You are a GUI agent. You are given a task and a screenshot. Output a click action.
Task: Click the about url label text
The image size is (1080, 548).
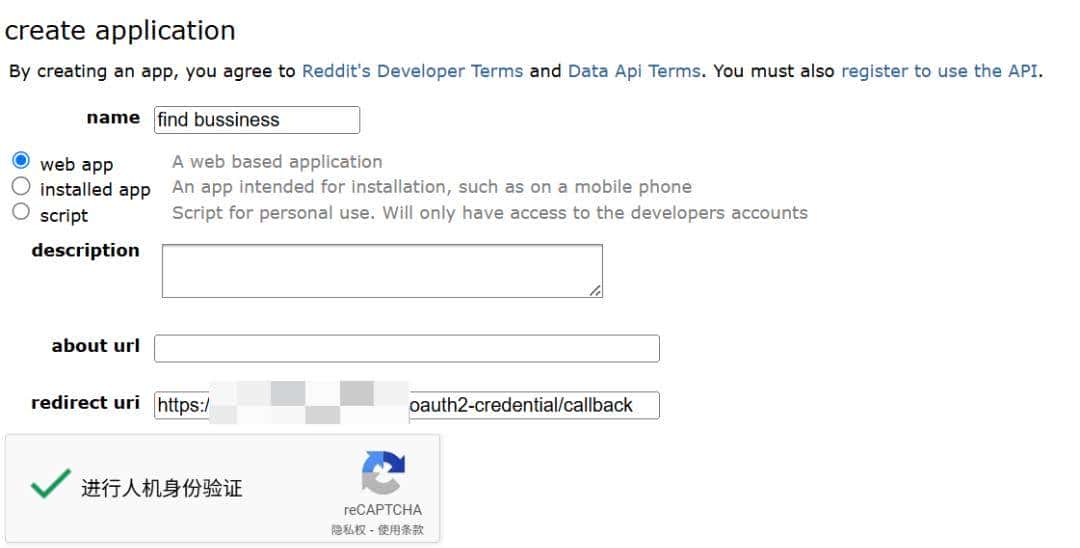pos(95,346)
